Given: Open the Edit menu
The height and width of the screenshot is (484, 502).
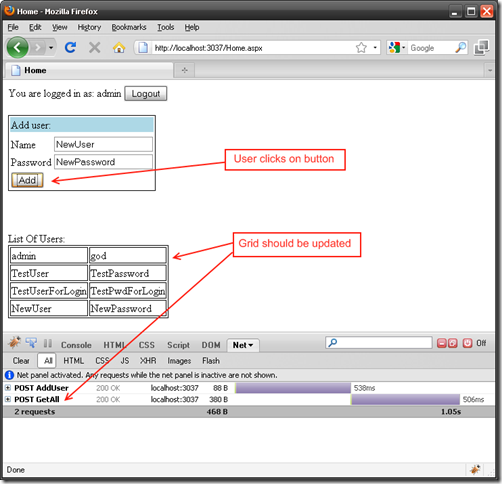Looking at the screenshot, I should [35, 27].
